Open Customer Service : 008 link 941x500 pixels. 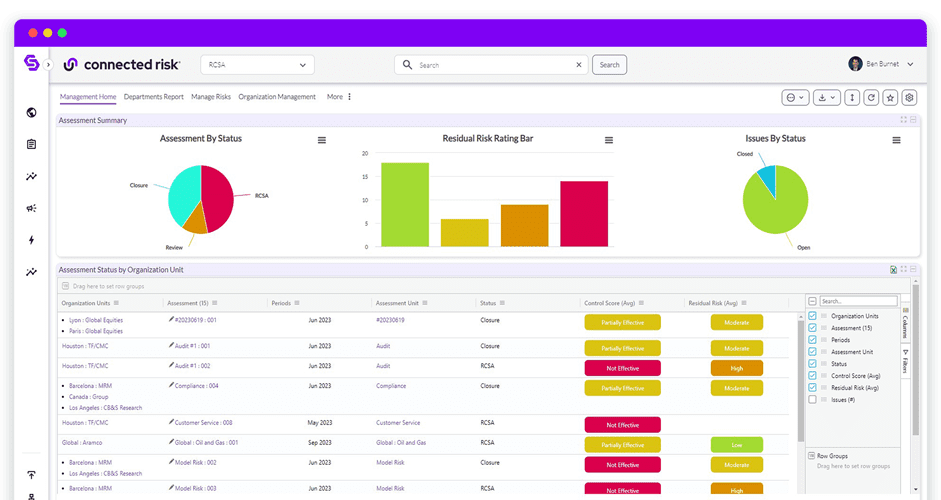(x=203, y=423)
